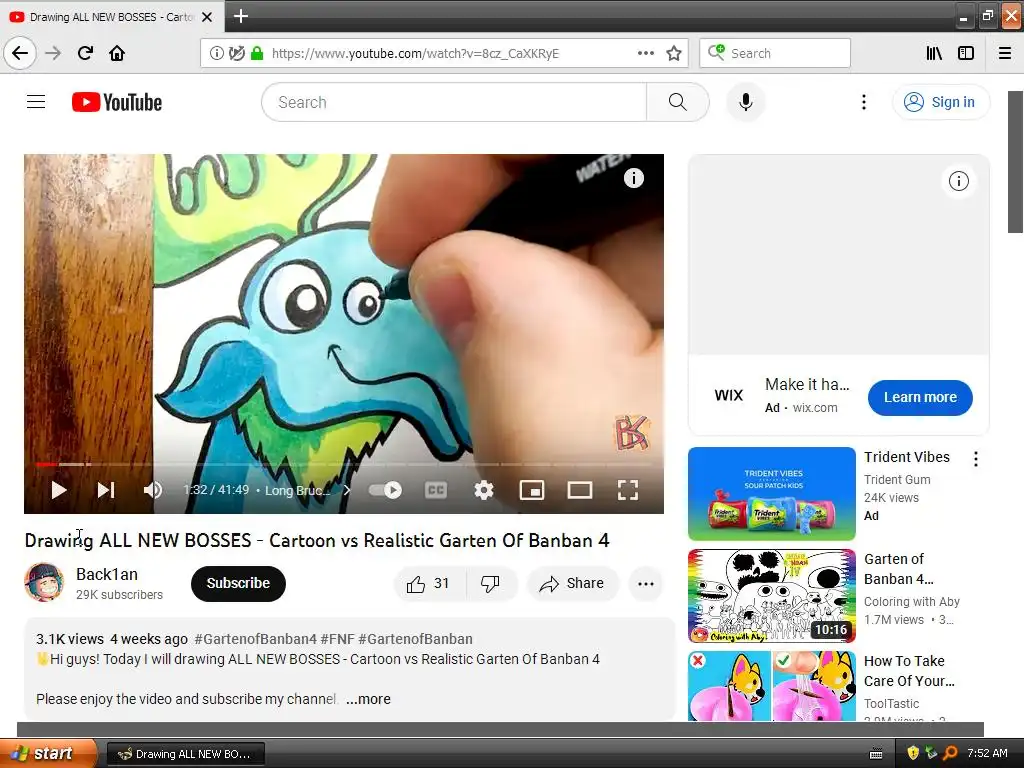Screen dimensions: 1024x768
Task: Like the video with thumbs up
Action: (x=429, y=584)
